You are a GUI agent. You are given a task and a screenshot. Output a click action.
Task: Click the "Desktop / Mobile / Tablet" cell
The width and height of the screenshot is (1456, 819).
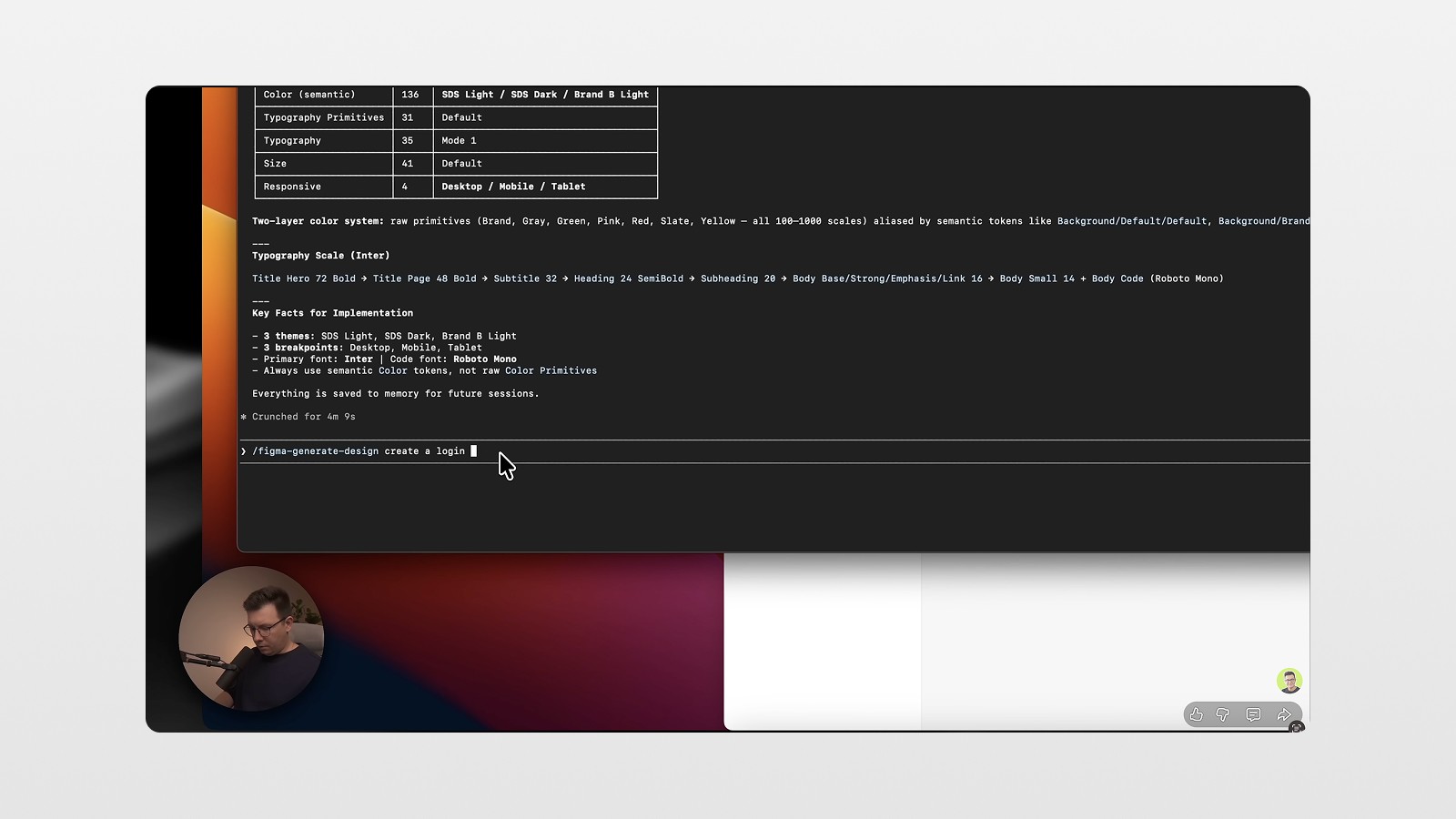[x=545, y=187]
